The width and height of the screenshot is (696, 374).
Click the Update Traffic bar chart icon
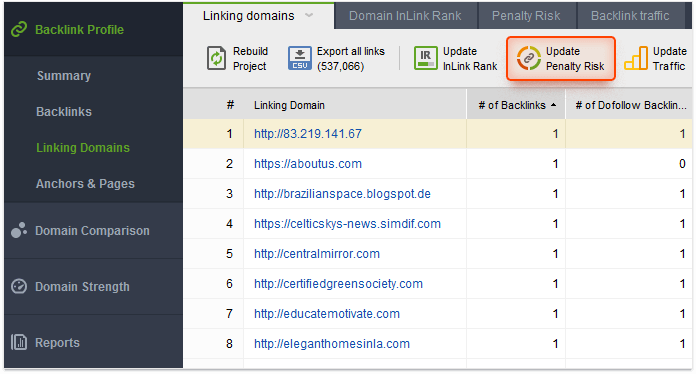pyautogui.click(x=636, y=59)
